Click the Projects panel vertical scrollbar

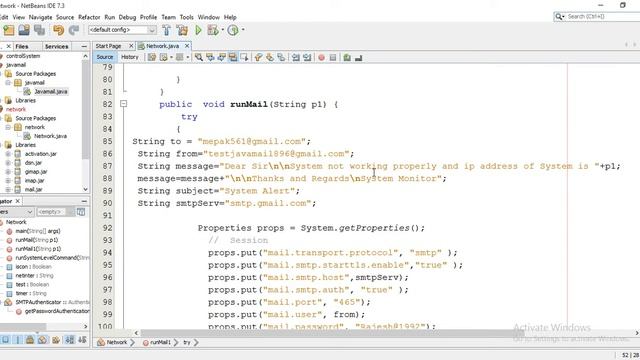pos(85,110)
